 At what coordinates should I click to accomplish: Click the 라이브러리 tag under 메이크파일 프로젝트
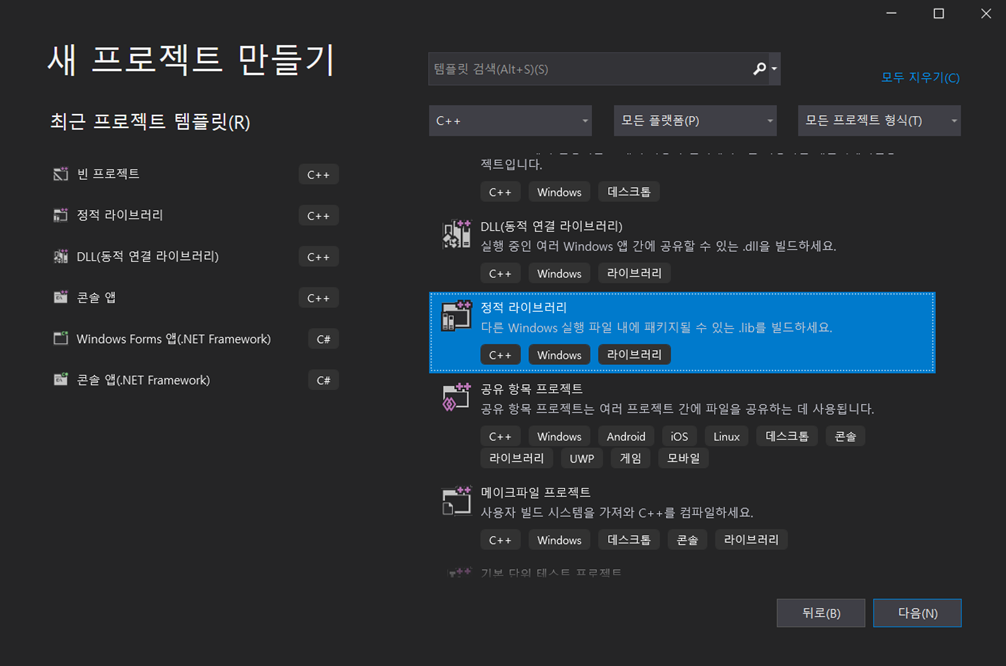(751, 540)
